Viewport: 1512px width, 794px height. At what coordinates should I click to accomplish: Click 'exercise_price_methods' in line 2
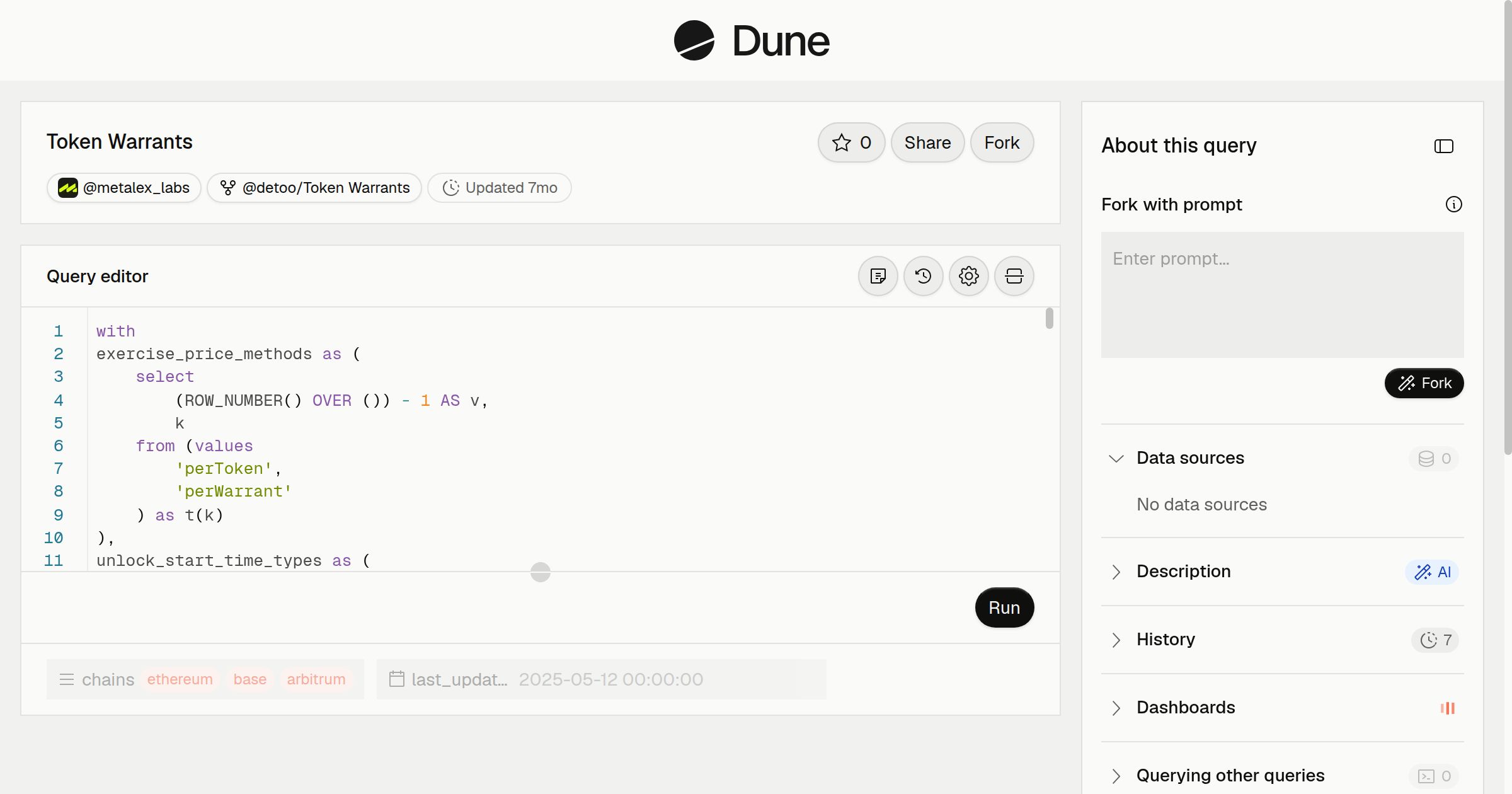pos(204,354)
